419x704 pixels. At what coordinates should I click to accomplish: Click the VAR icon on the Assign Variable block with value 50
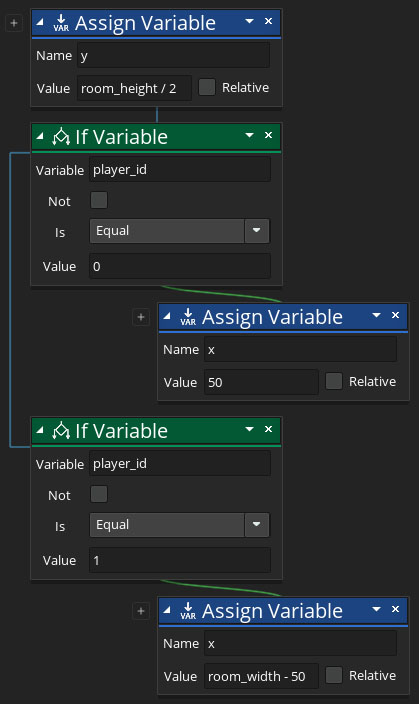[188, 317]
